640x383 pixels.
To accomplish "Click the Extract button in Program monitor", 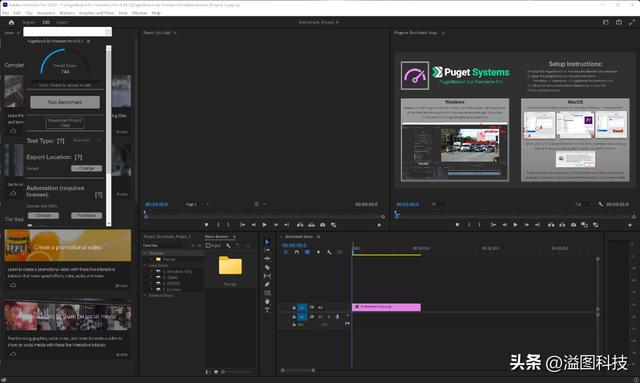I will click(562, 225).
